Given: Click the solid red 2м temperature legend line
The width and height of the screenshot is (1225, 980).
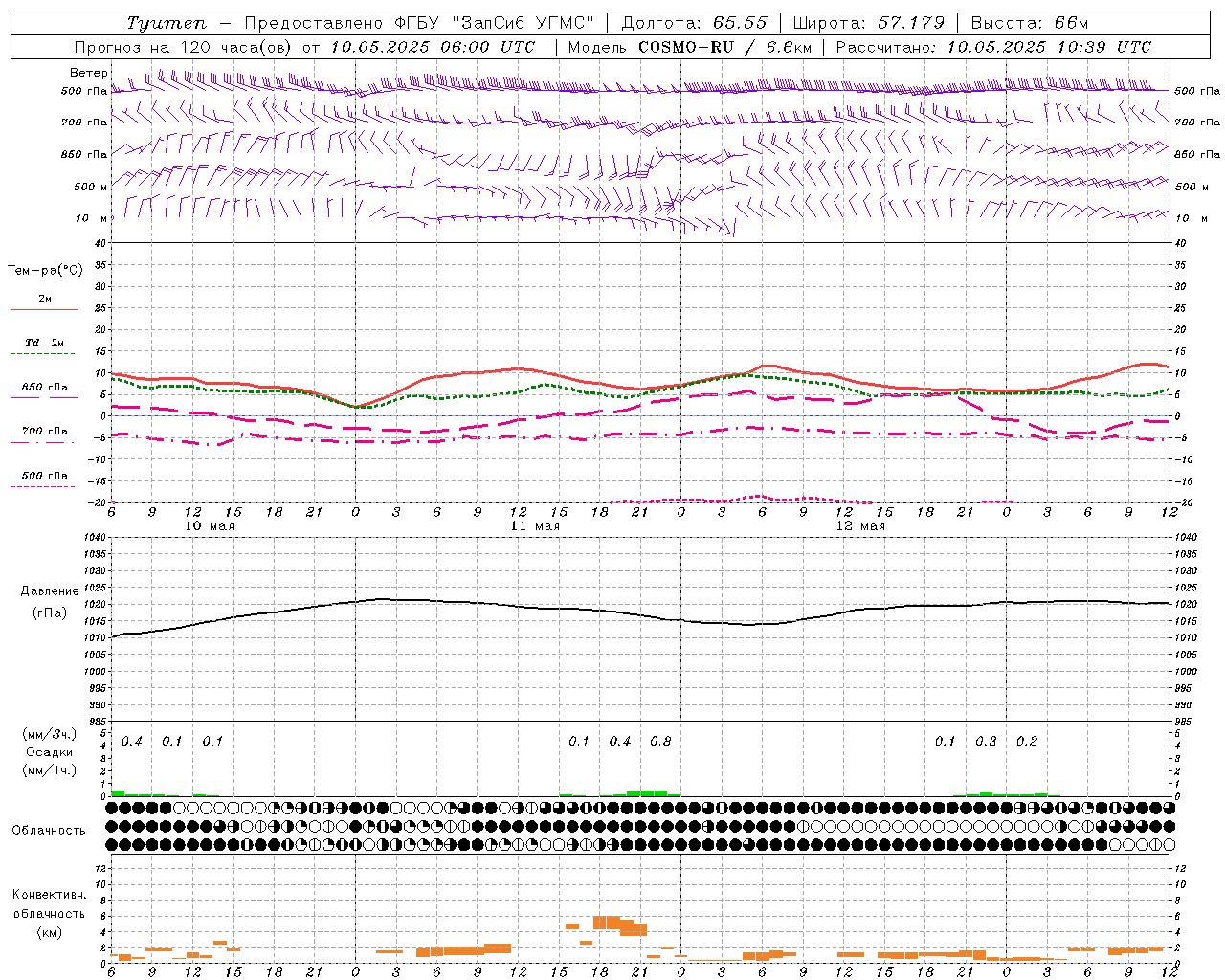Looking at the screenshot, I should [44, 309].
